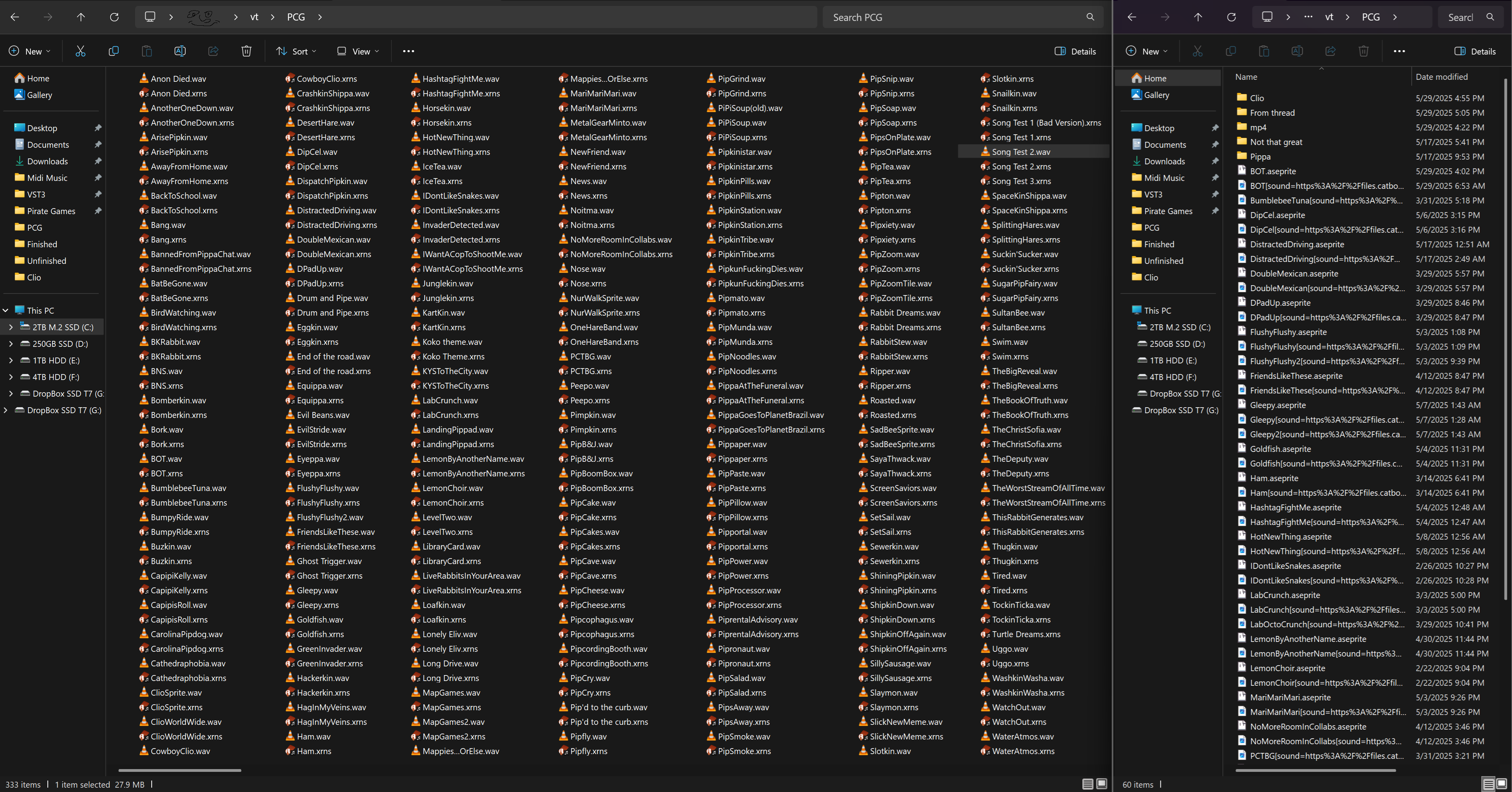Navigate up one folder in right window
This screenshot has width=1512, height=792.
(1198, 17)
